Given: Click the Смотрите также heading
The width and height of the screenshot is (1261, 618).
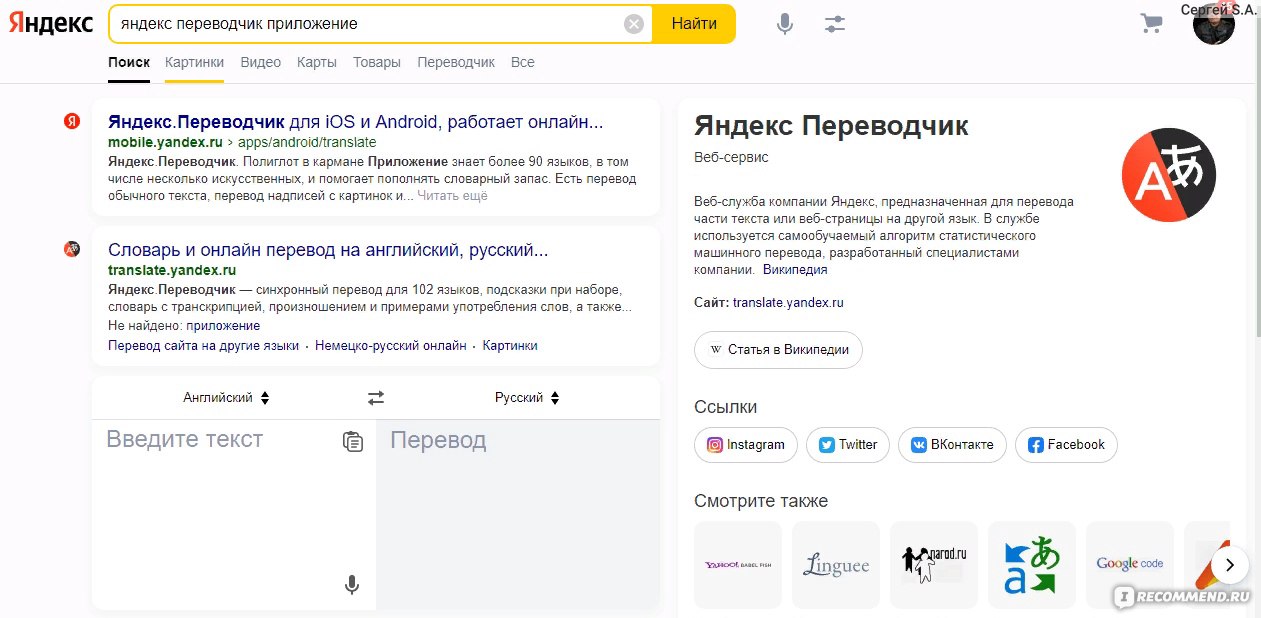Looking at the screenshot, I should coord(761,501).
